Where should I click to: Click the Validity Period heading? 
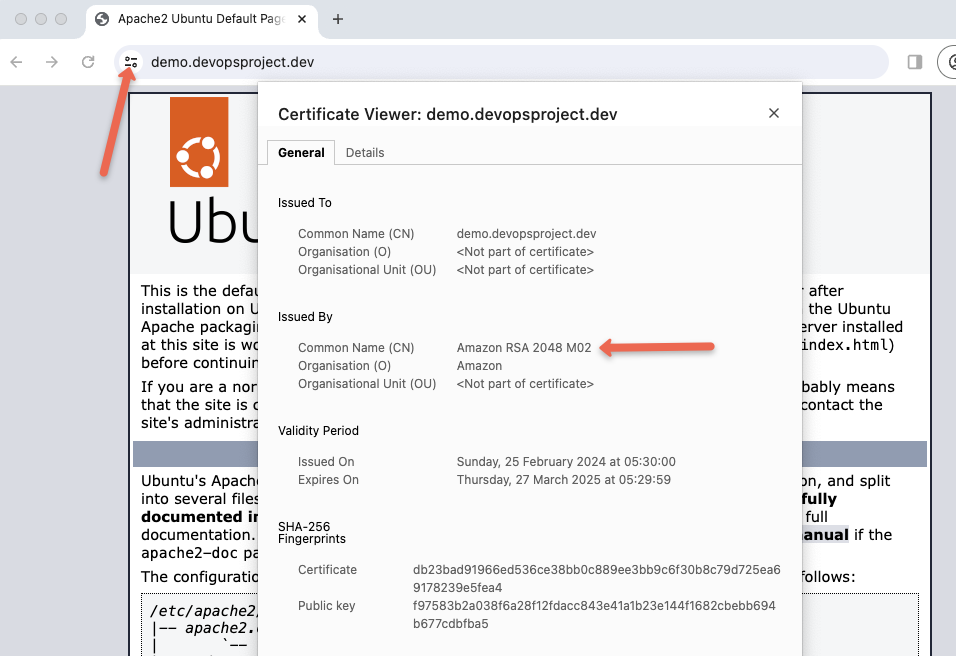point(318,431)
